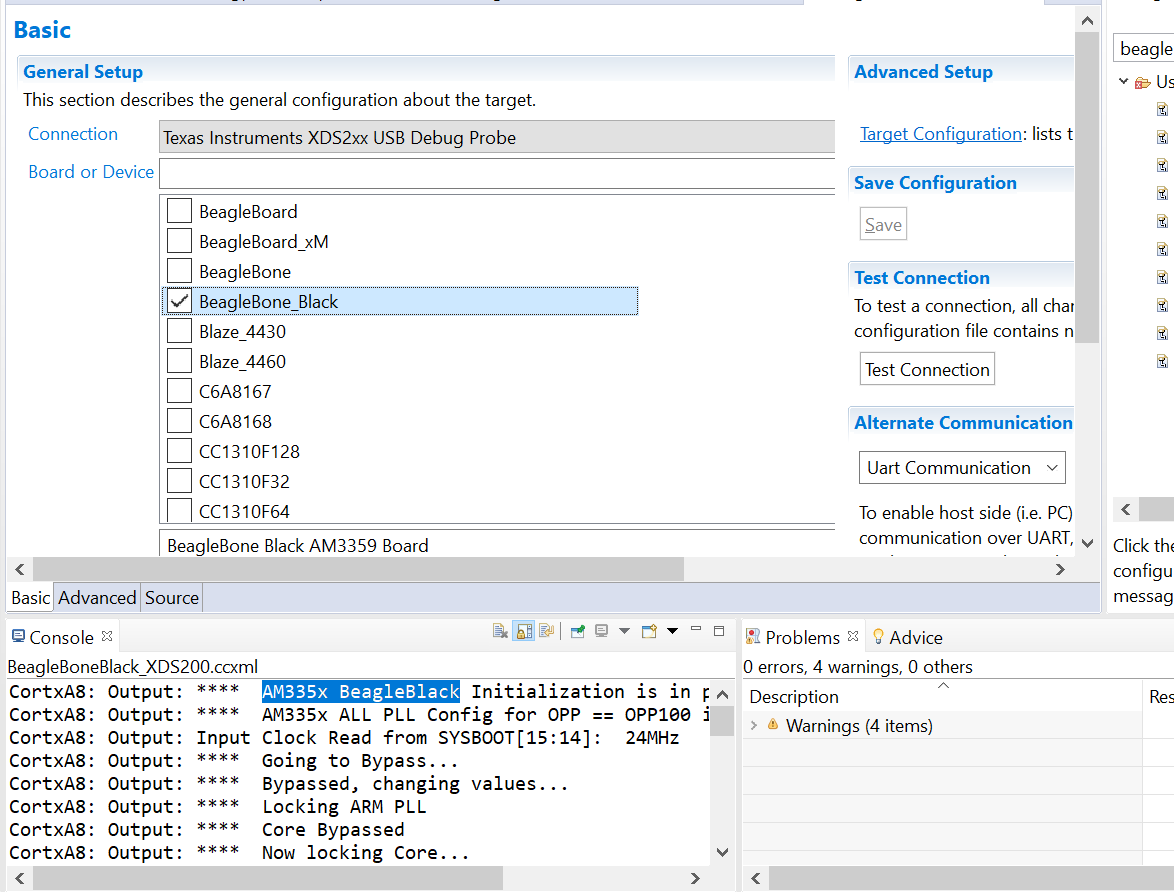Click the 'Locking ARM PLL' console line

pyautogui.click(x=344, y=807)
